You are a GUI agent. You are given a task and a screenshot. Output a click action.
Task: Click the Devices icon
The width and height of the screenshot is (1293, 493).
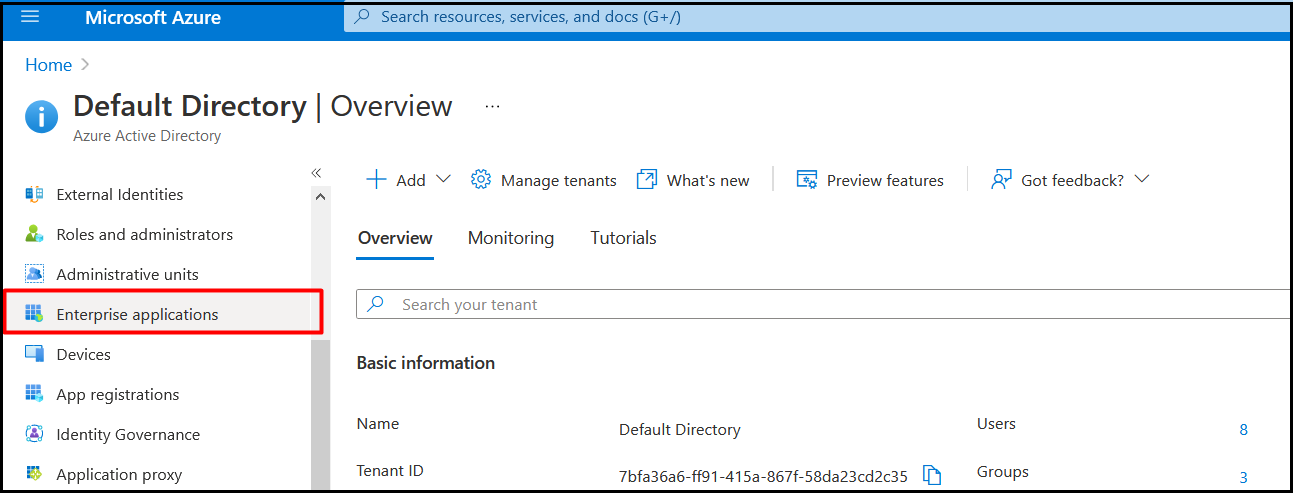pyautogui.click(x=34, y=354)
